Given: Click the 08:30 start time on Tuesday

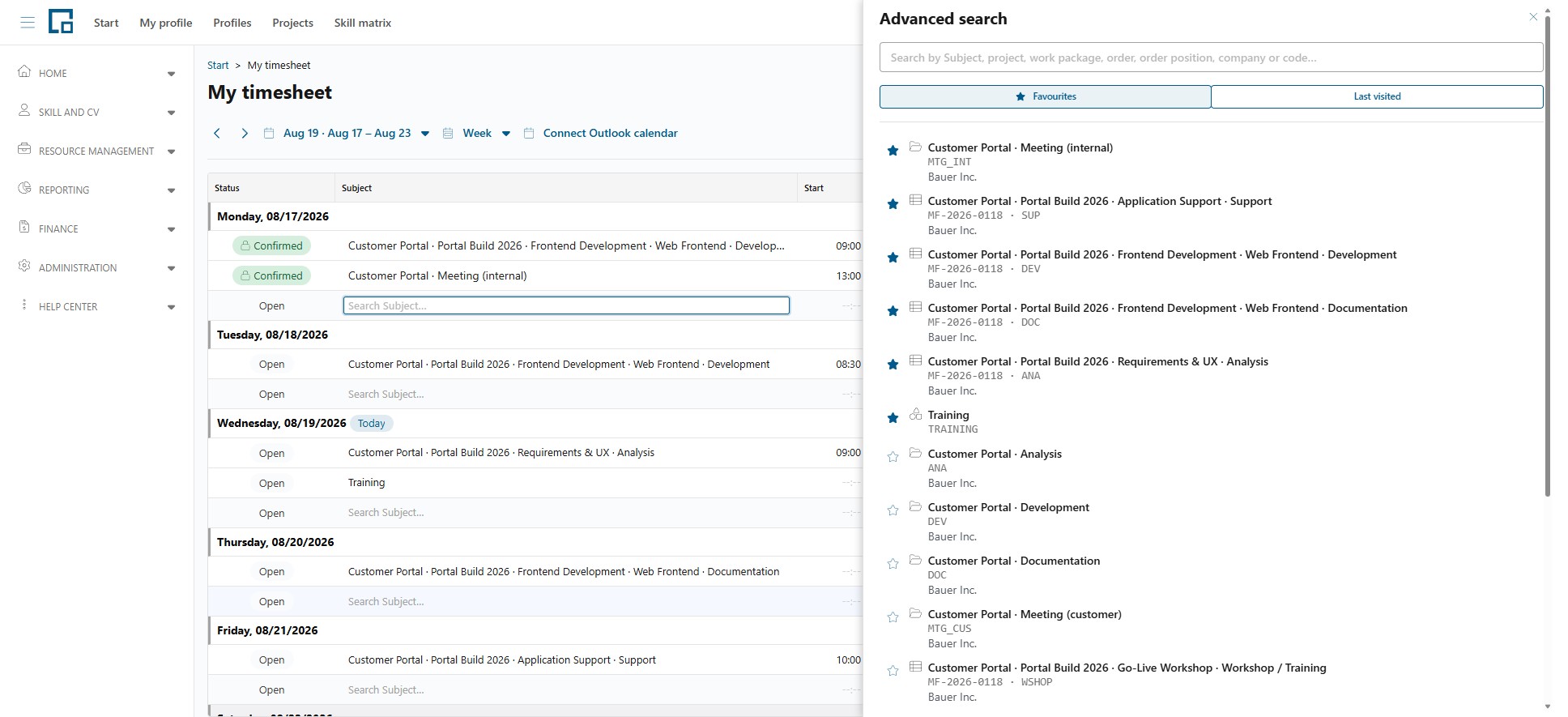Looking at the screenshot, I should coord(848,365).
